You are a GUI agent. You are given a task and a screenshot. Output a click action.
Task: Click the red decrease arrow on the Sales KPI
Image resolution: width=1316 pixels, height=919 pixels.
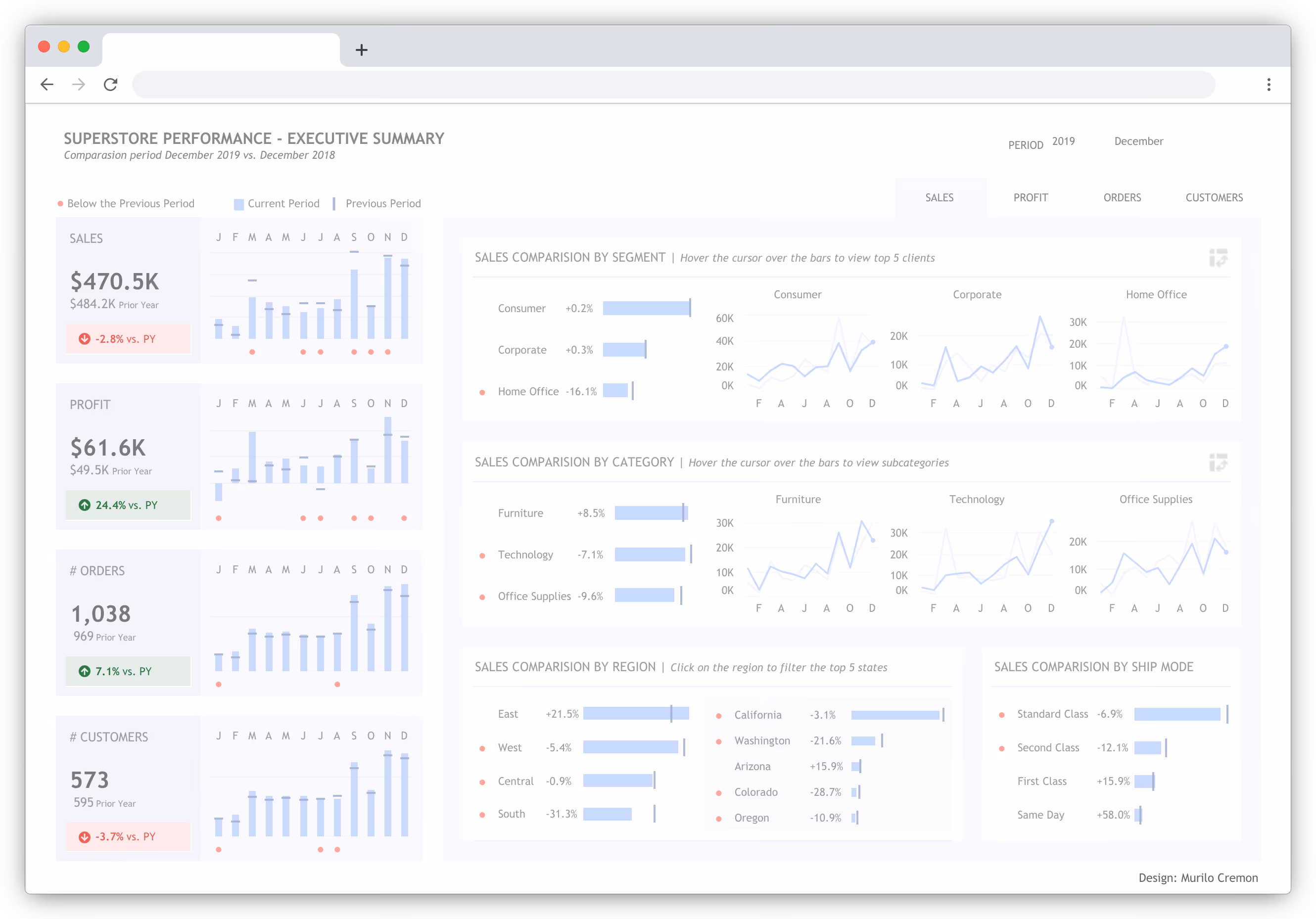click(84, 339)
